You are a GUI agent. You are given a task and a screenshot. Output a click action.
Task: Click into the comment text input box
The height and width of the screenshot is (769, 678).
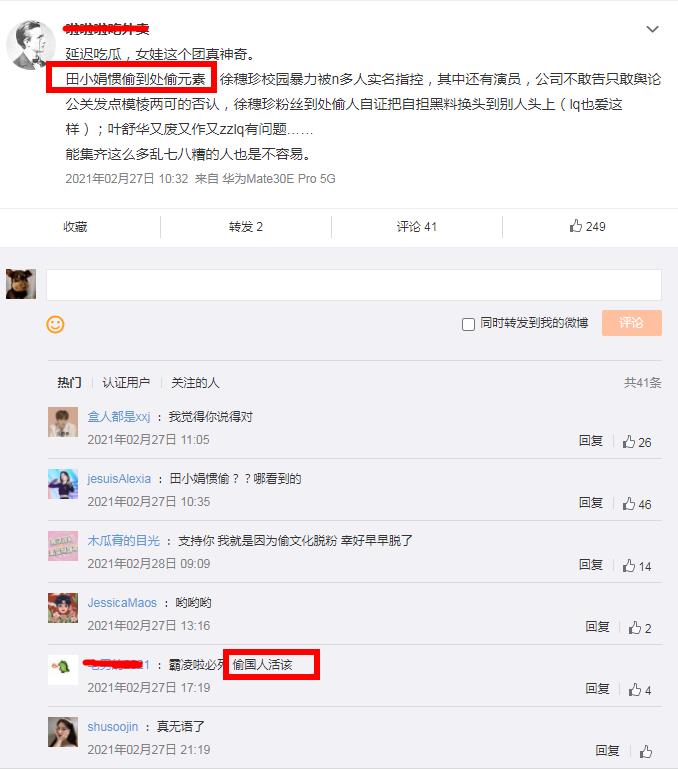point(354,284)
